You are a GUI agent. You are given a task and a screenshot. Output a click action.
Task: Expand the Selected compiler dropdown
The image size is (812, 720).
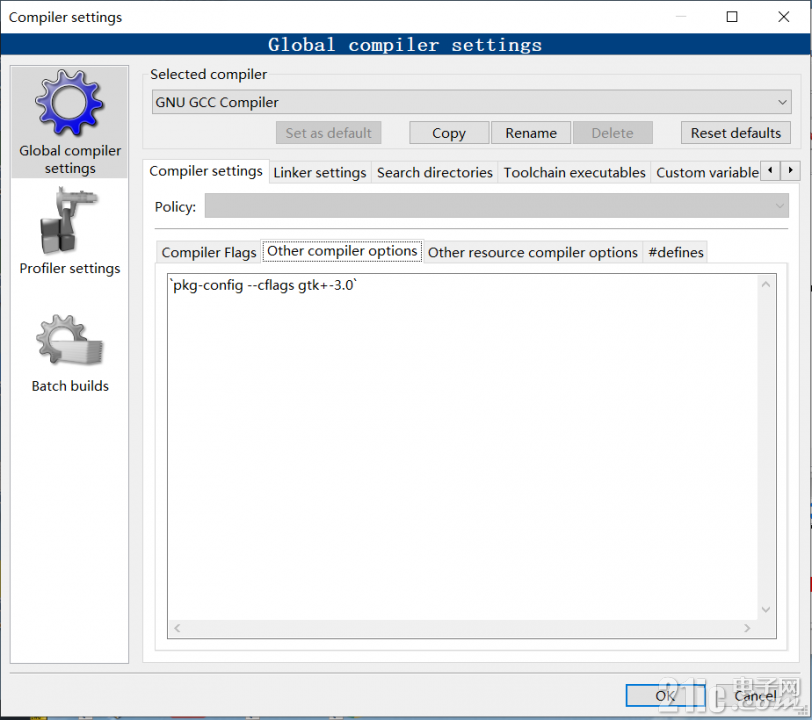471,102
